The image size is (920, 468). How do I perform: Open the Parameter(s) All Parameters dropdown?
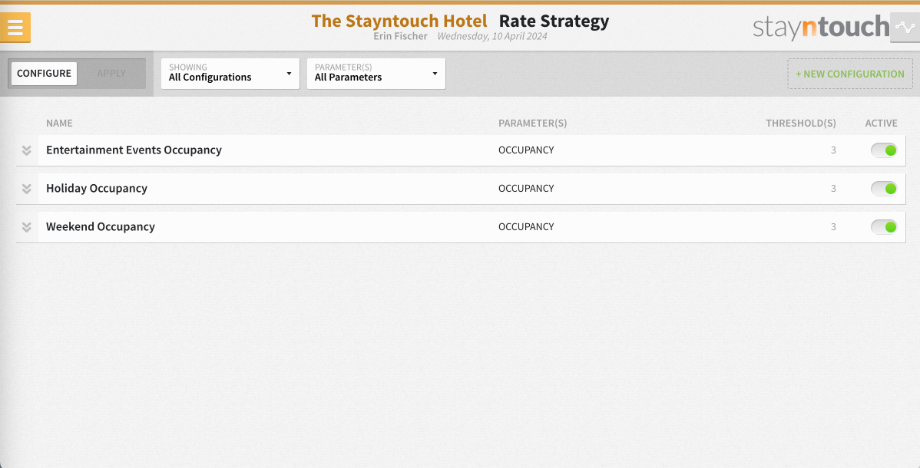[x=376, y=73]
